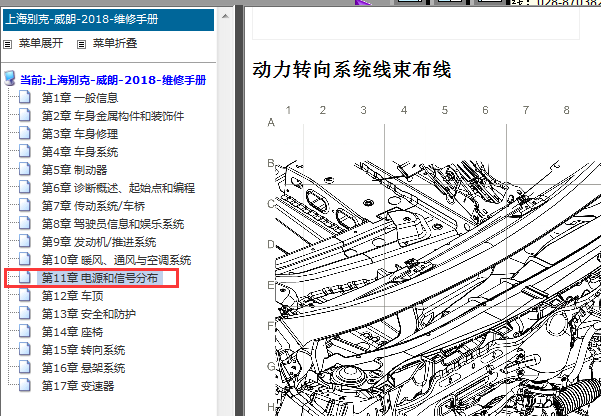
Task: Click sidebar scrollbar up arrow
Action: coord(225,16)
